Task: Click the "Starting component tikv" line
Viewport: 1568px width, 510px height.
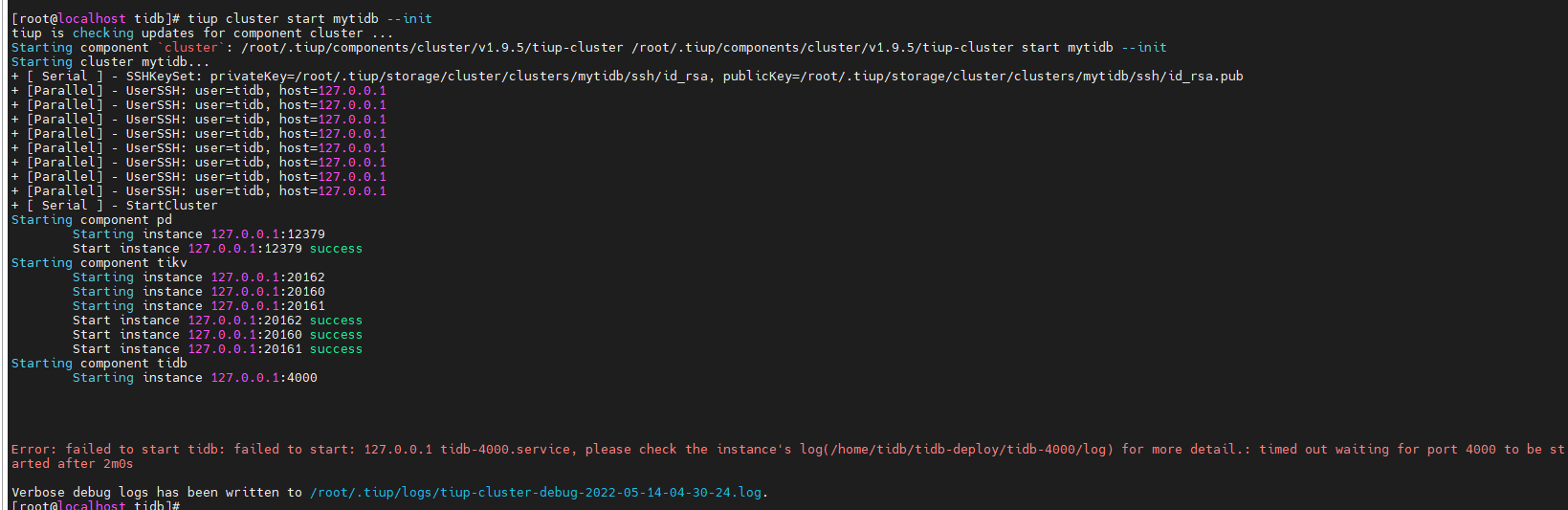Action: (x=99, y=263)
